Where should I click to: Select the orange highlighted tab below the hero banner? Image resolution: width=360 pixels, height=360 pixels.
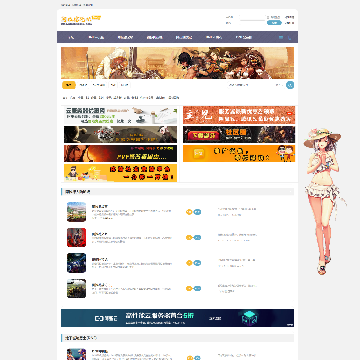[x=69, y=85]
